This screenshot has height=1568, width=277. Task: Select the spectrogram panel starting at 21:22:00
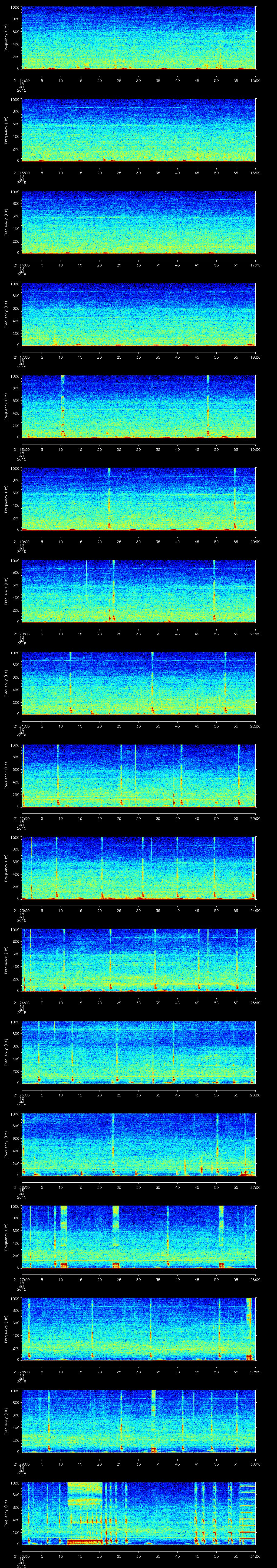pyautogui.click(x=139, y=775)
